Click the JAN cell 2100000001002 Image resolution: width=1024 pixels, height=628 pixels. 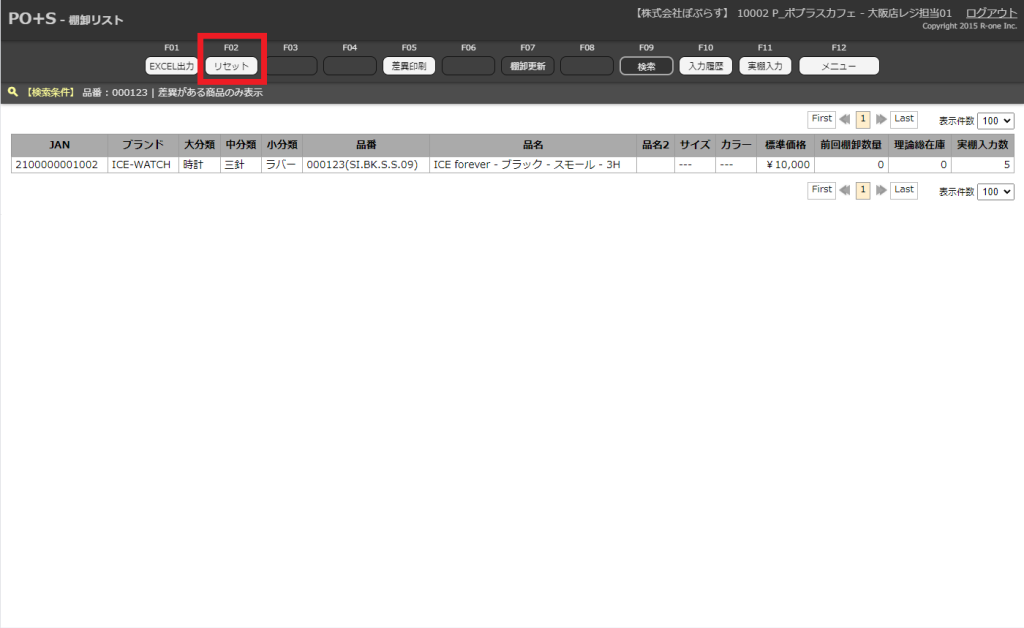[57, 164]
